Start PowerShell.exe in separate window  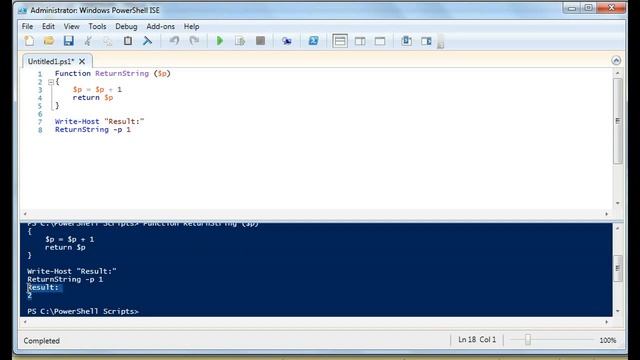[x=313, y=41]
